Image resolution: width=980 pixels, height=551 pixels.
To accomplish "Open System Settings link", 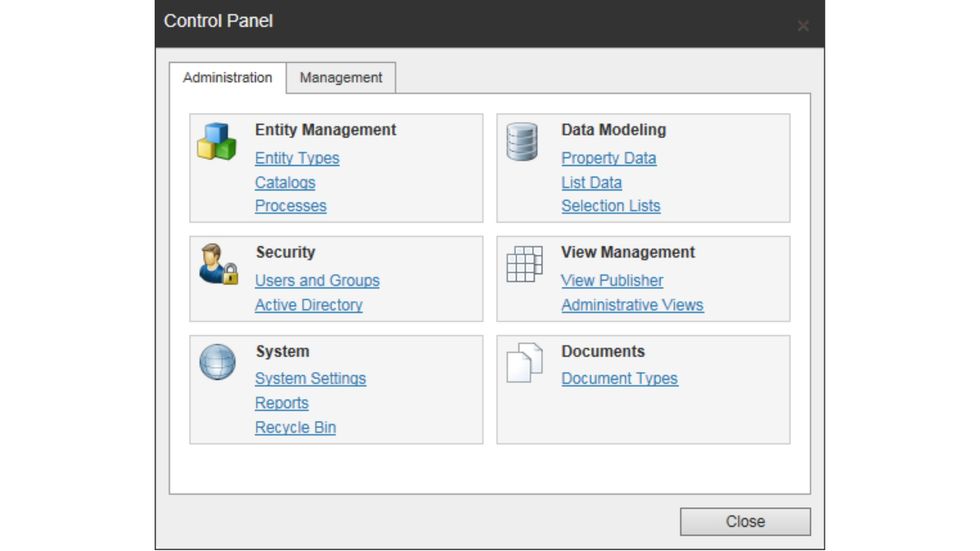I will click(310, 379).
